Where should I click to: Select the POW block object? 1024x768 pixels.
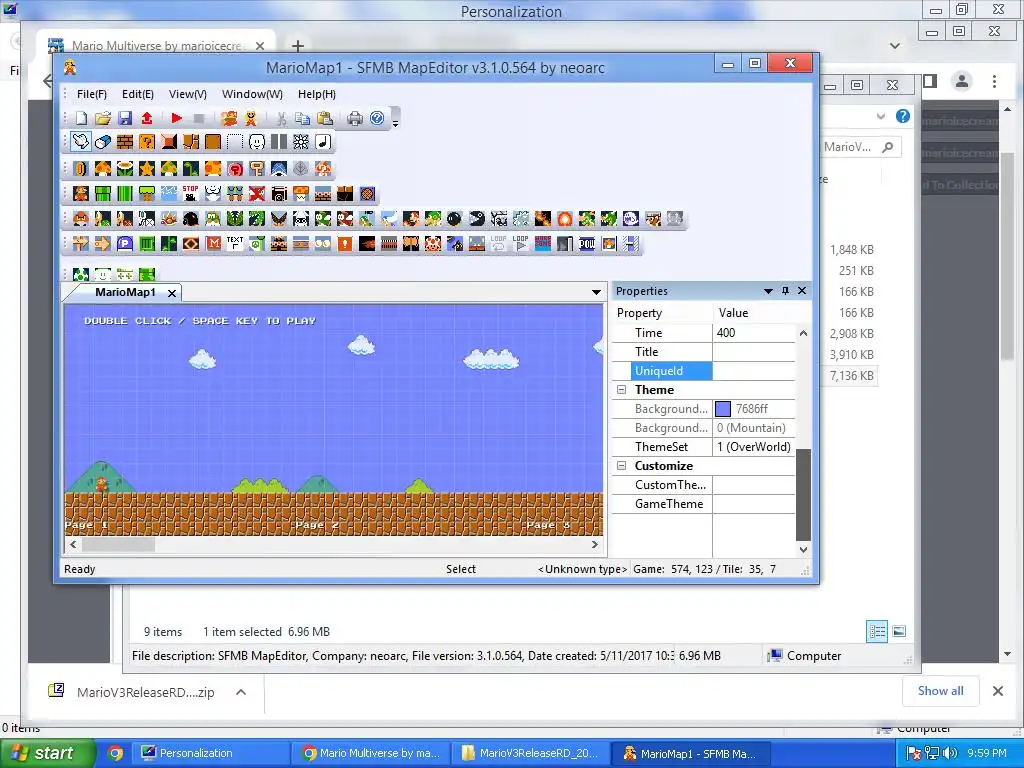(x=587, y=244)
